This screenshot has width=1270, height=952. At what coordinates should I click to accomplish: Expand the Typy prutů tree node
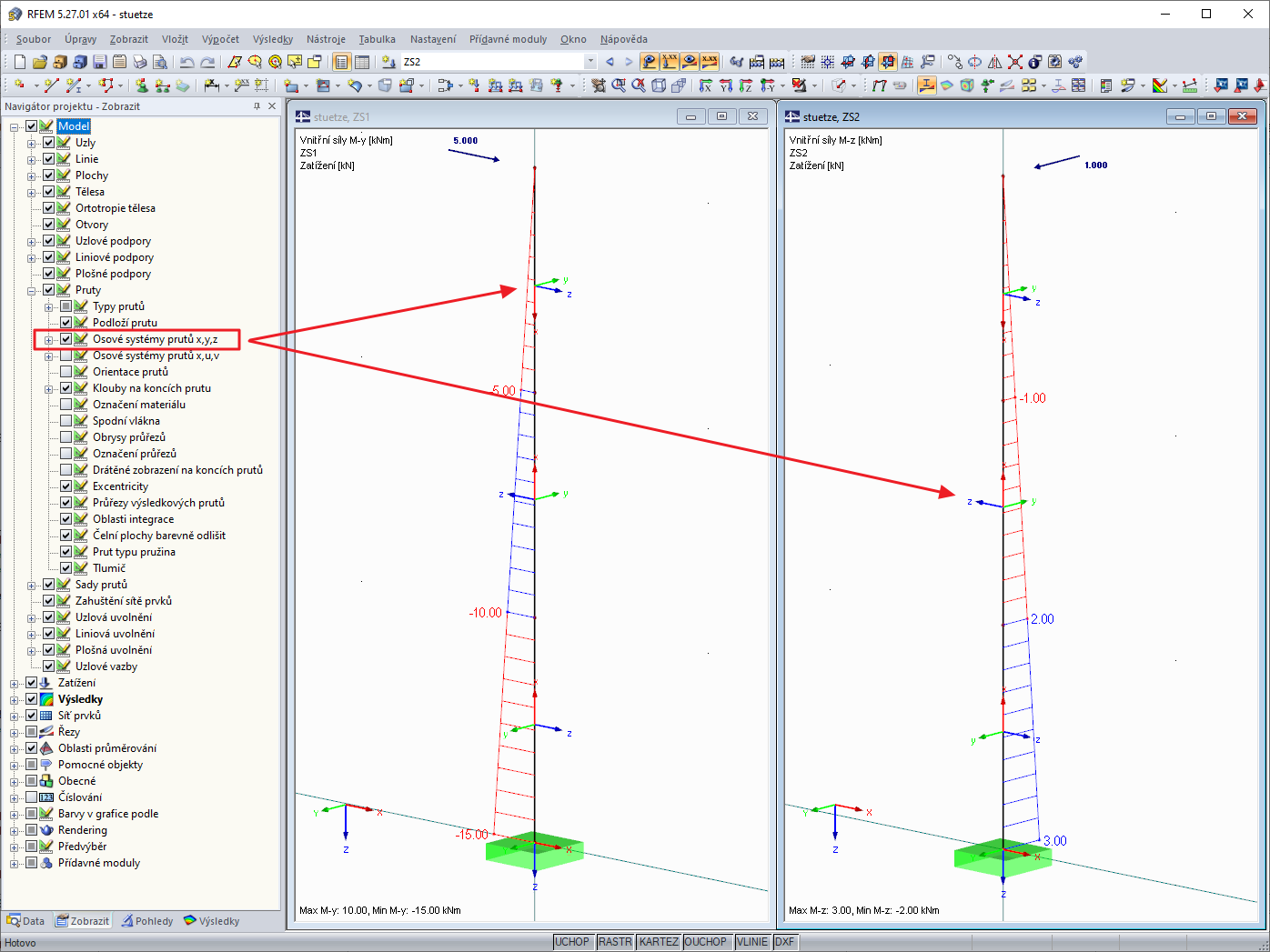(x=49, y=307)
